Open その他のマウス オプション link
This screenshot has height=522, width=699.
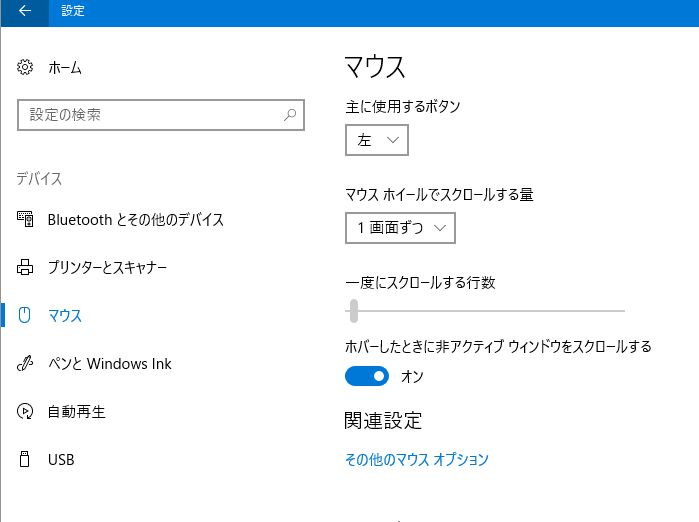pos(417,459)
